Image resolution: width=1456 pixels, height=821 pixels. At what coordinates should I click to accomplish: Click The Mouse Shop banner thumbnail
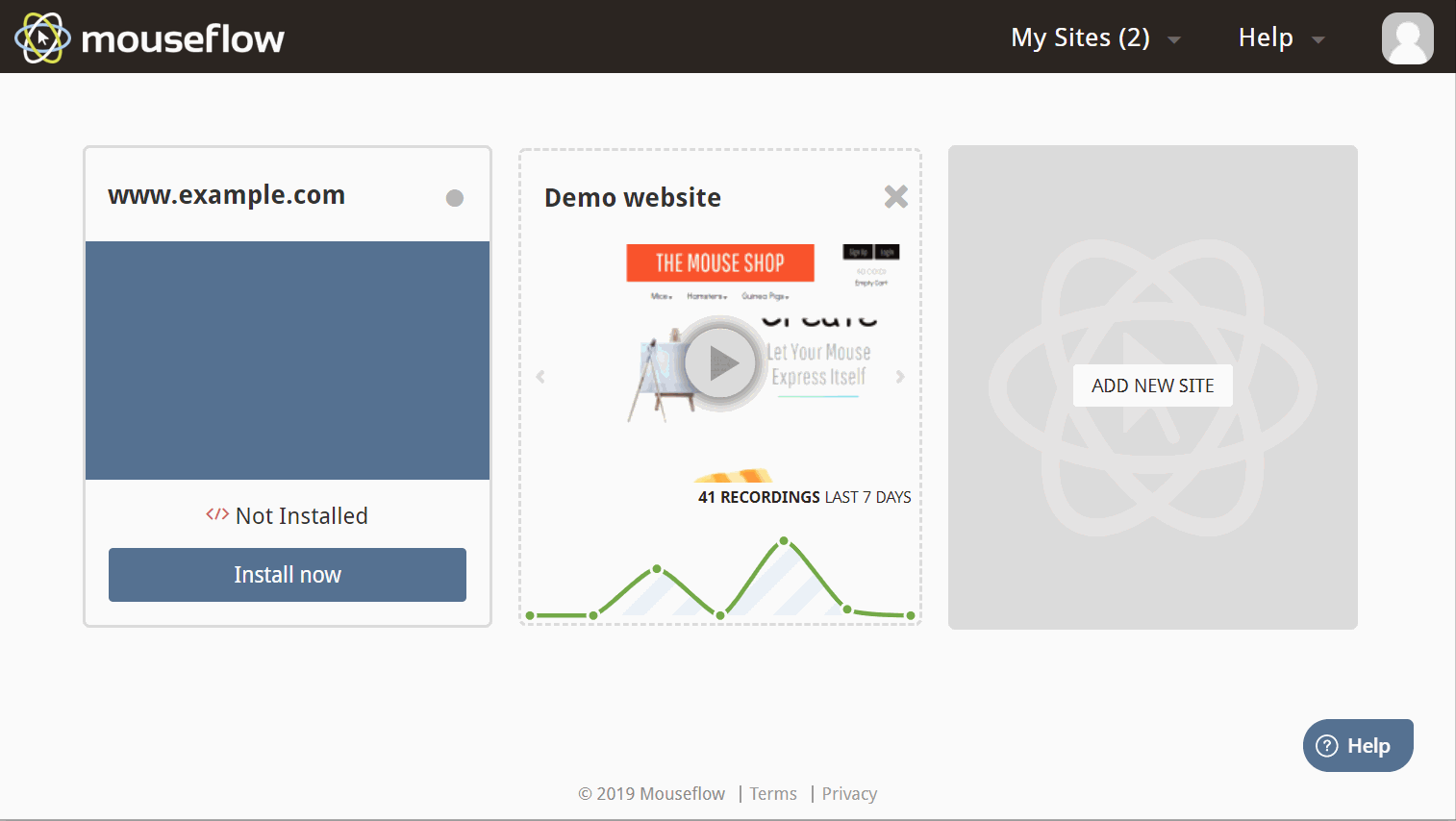point(720,262)
